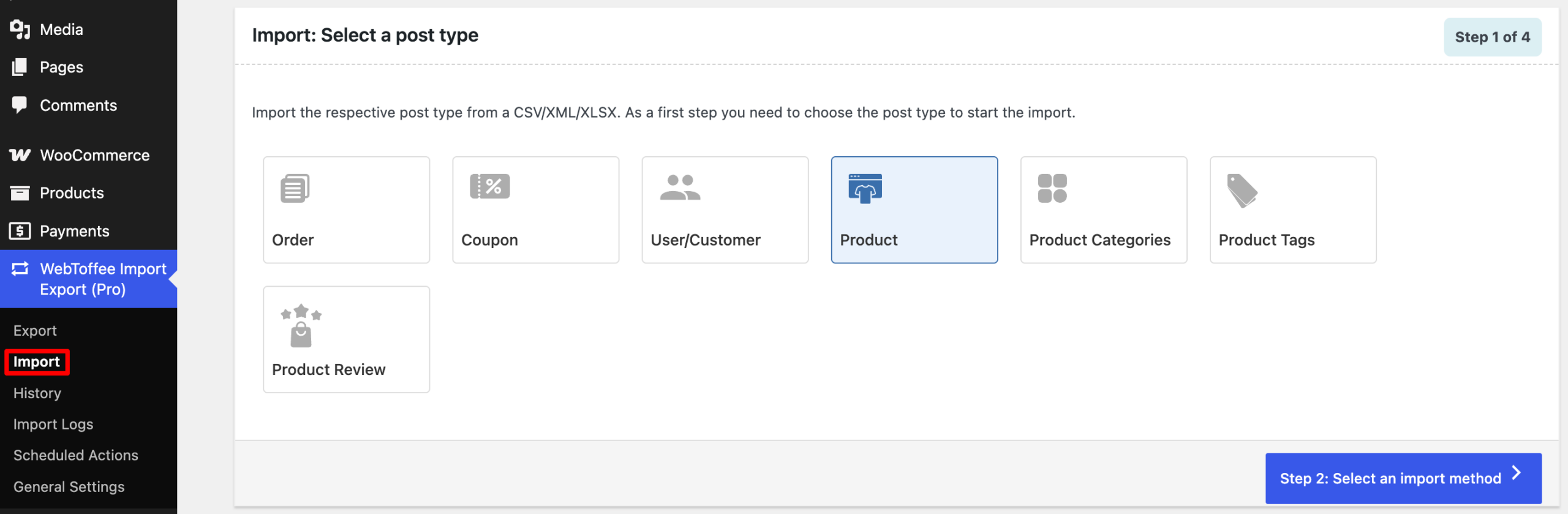Click the Step 1 of 4 indicator
The height and width of the screenshot is (514, 1568).
[x=1493, y=37]
